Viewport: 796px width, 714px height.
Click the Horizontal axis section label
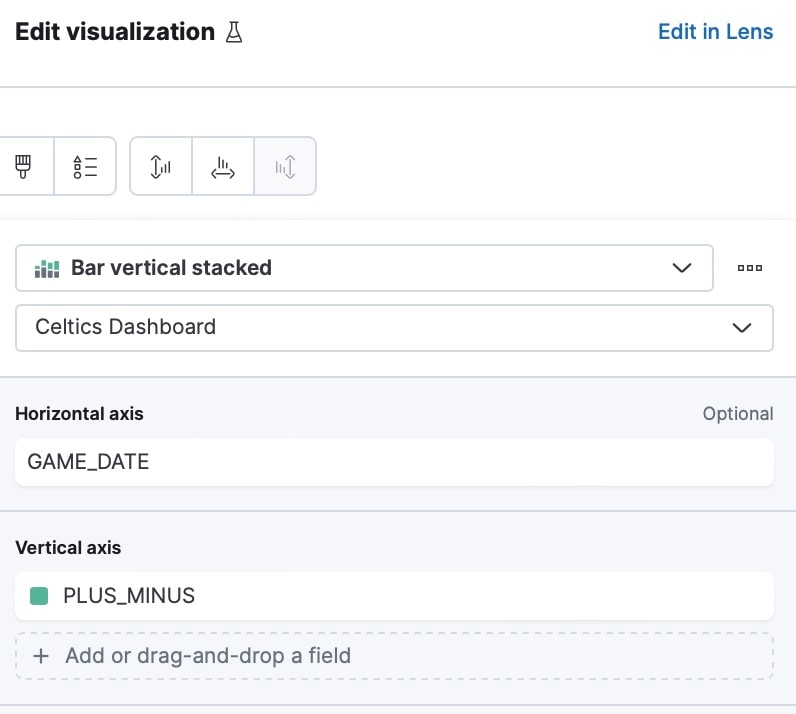[x=79, y=413]
